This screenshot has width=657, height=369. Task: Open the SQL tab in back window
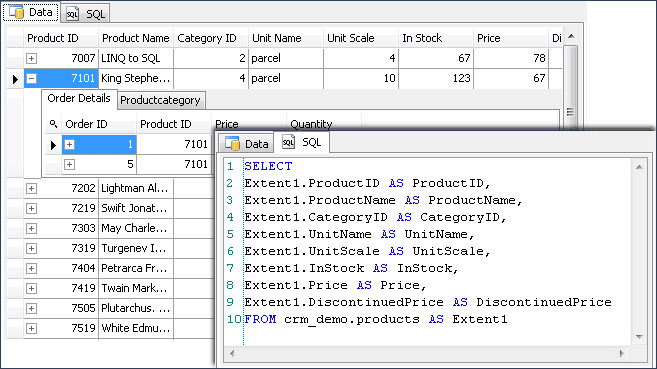click(x=85, y=14)
